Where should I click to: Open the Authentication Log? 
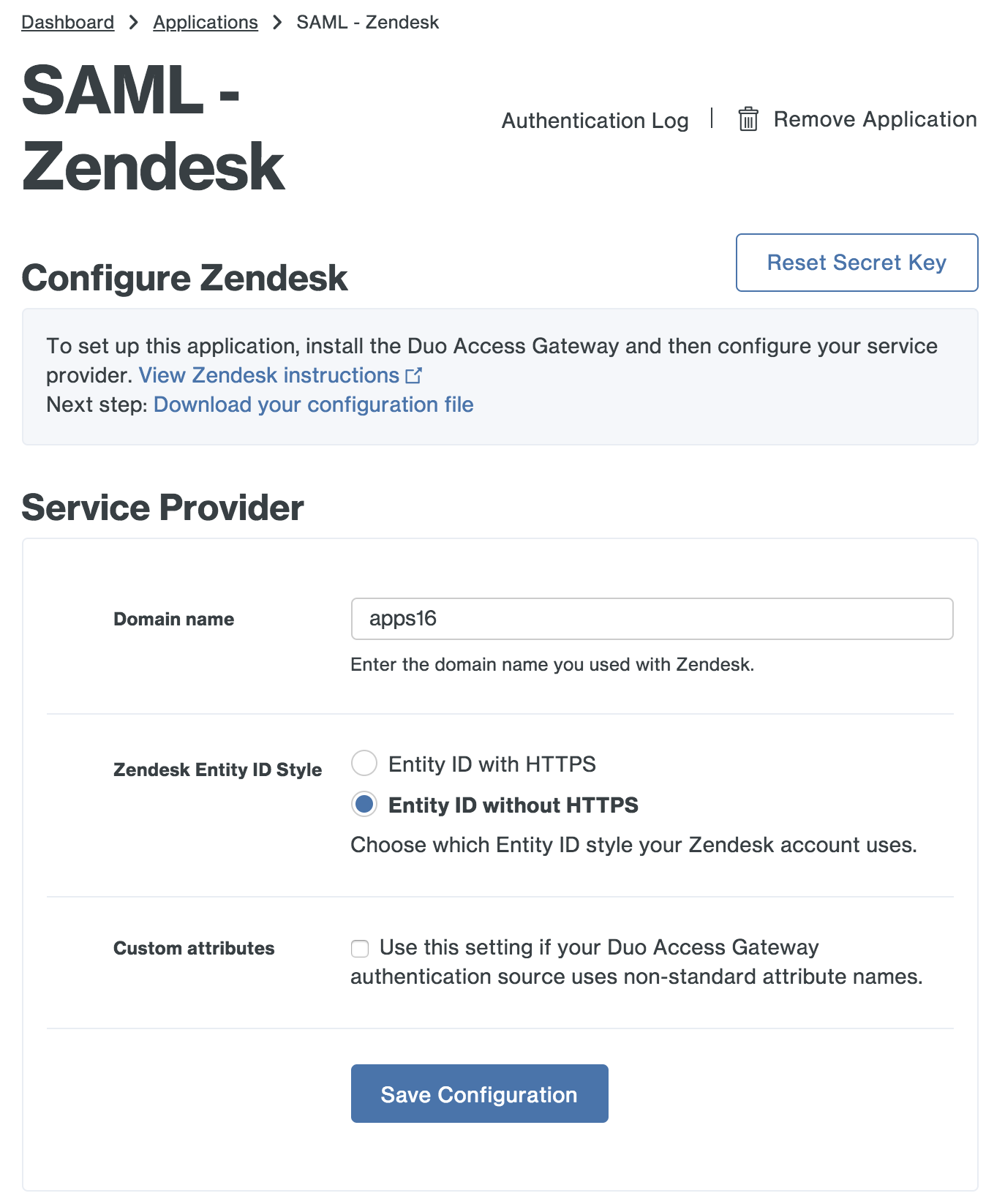[x=595, y=120]
